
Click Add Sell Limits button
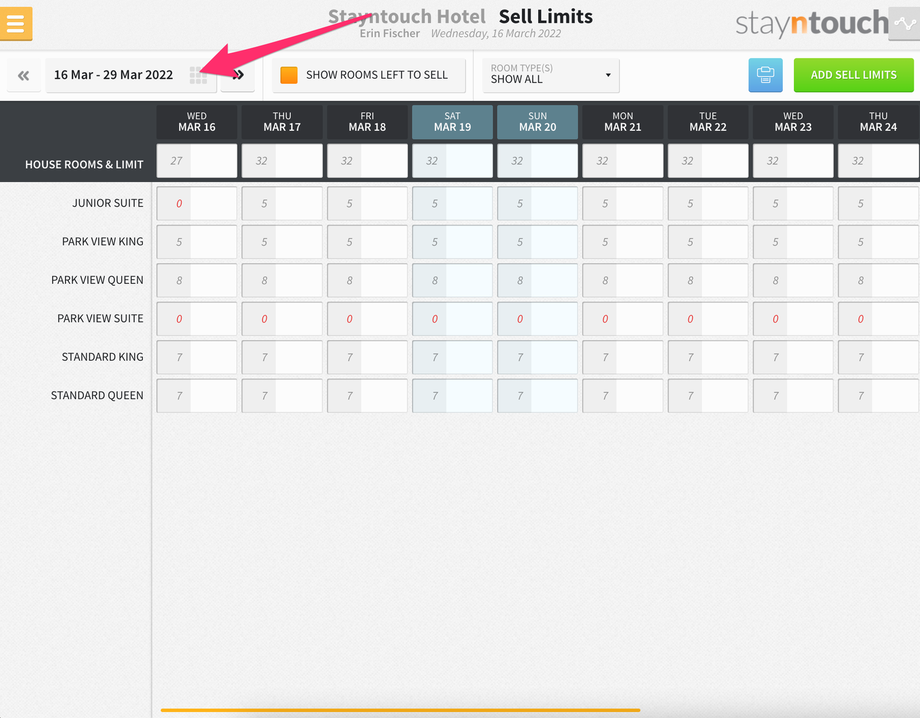(x=854, y=75)
